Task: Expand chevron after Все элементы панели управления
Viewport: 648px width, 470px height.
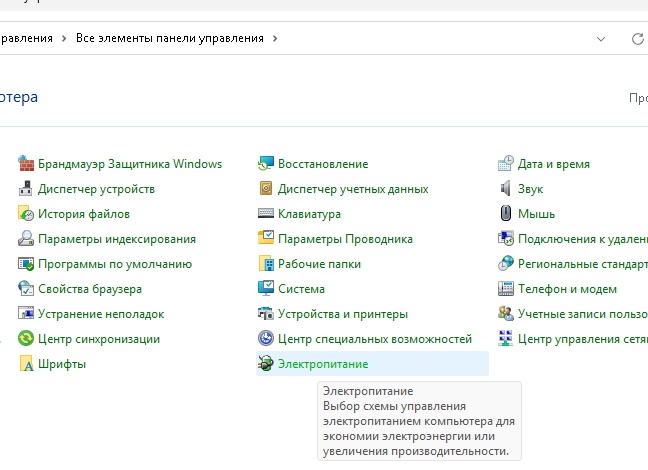Action: (x=275, y=38)
